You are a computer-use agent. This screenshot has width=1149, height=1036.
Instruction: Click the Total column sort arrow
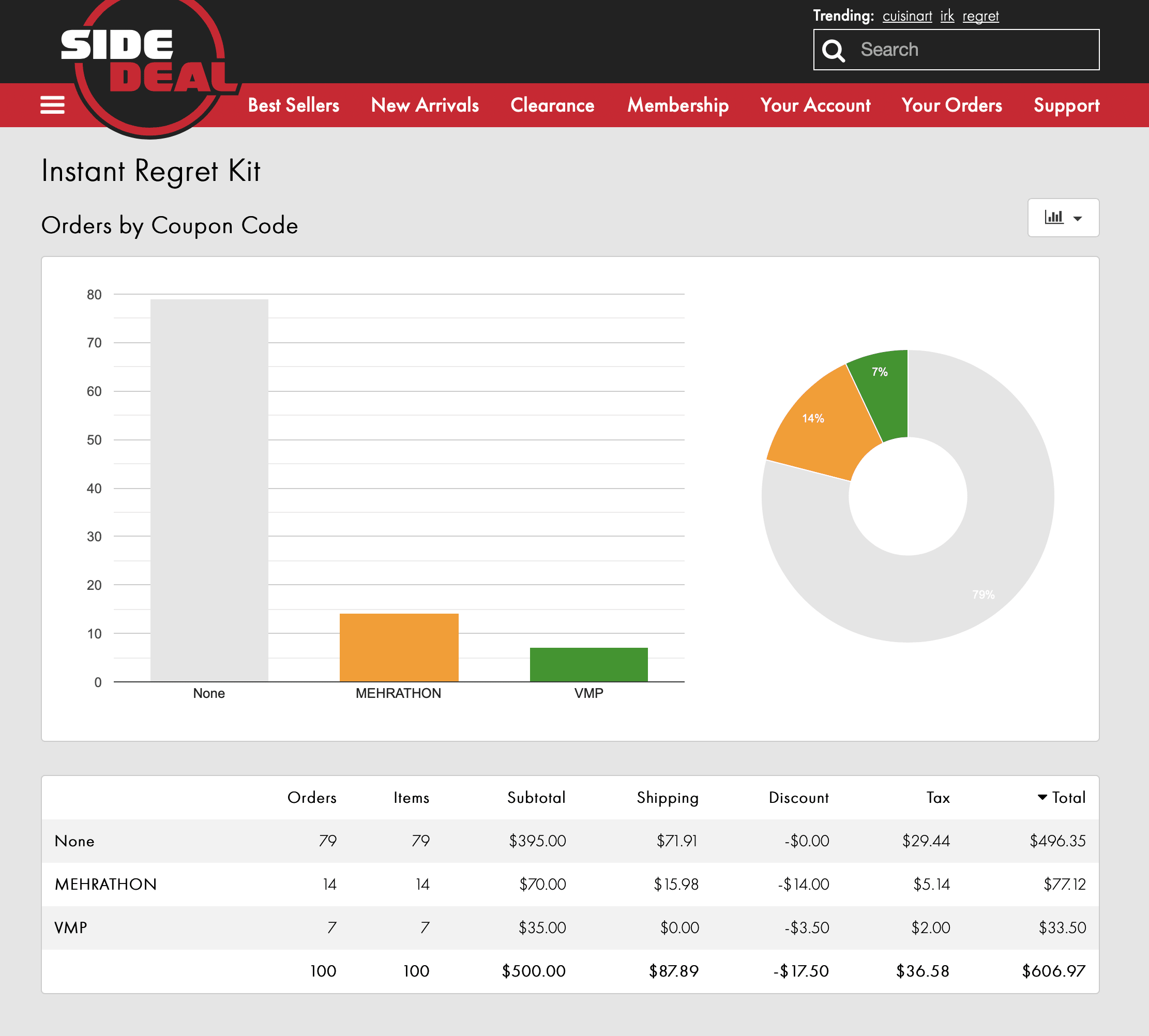click(1042, 797)
